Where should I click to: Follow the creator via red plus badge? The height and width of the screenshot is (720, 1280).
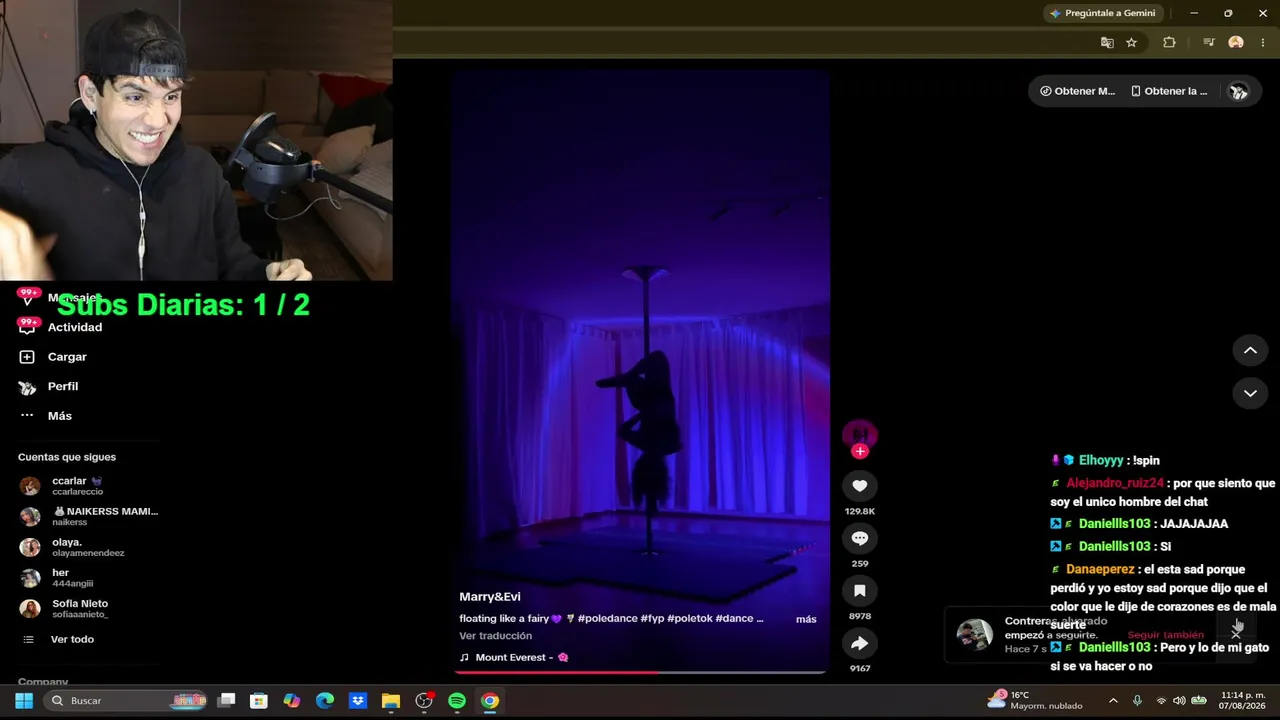coord(859,451)
